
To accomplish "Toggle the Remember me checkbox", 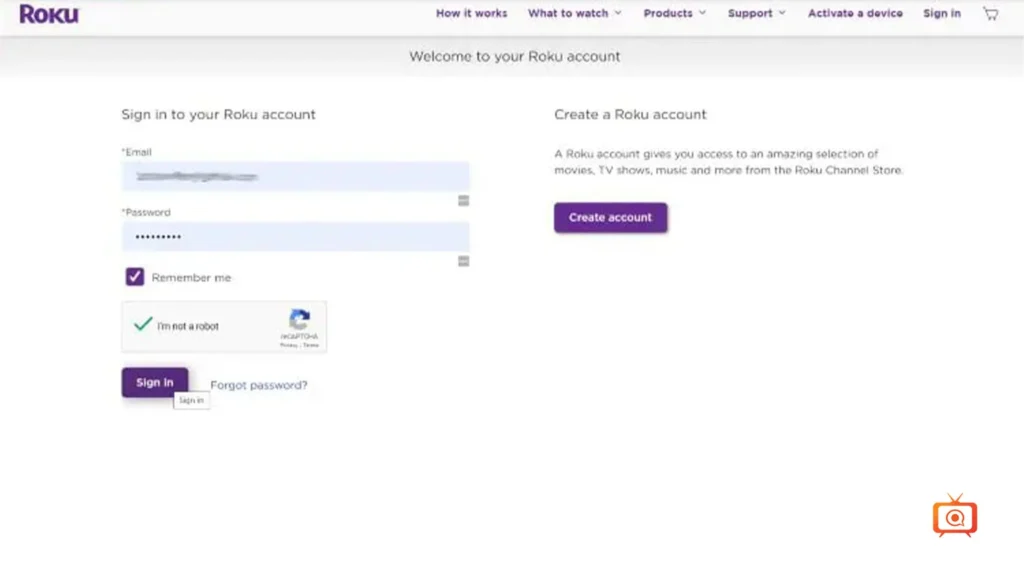I will (135, 277).
